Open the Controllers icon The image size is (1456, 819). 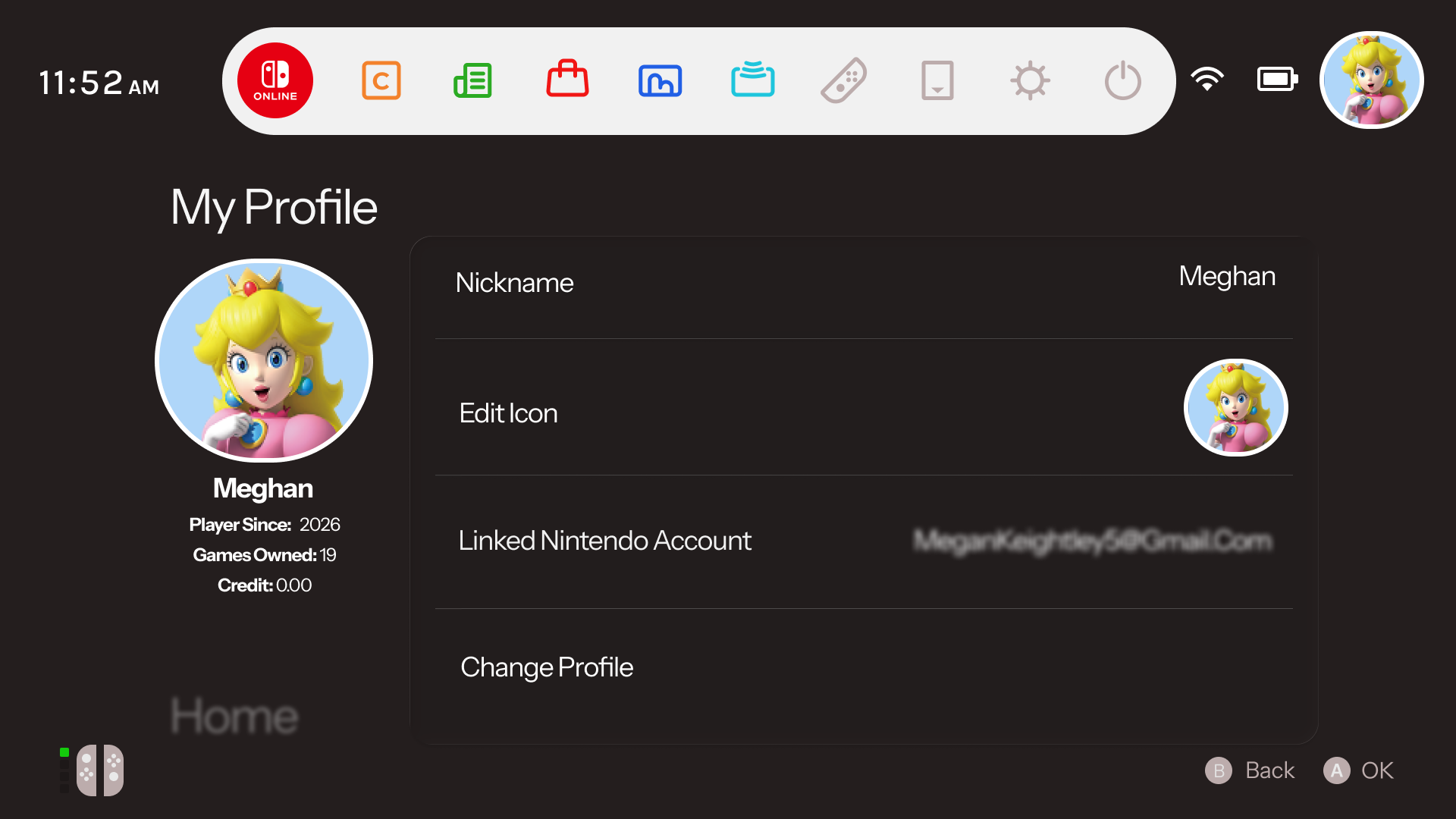tap(844, 80)
